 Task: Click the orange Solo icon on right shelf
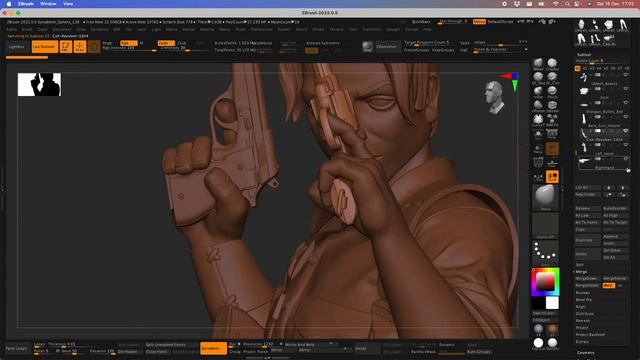pyautogui.click(x=552, y=177)
